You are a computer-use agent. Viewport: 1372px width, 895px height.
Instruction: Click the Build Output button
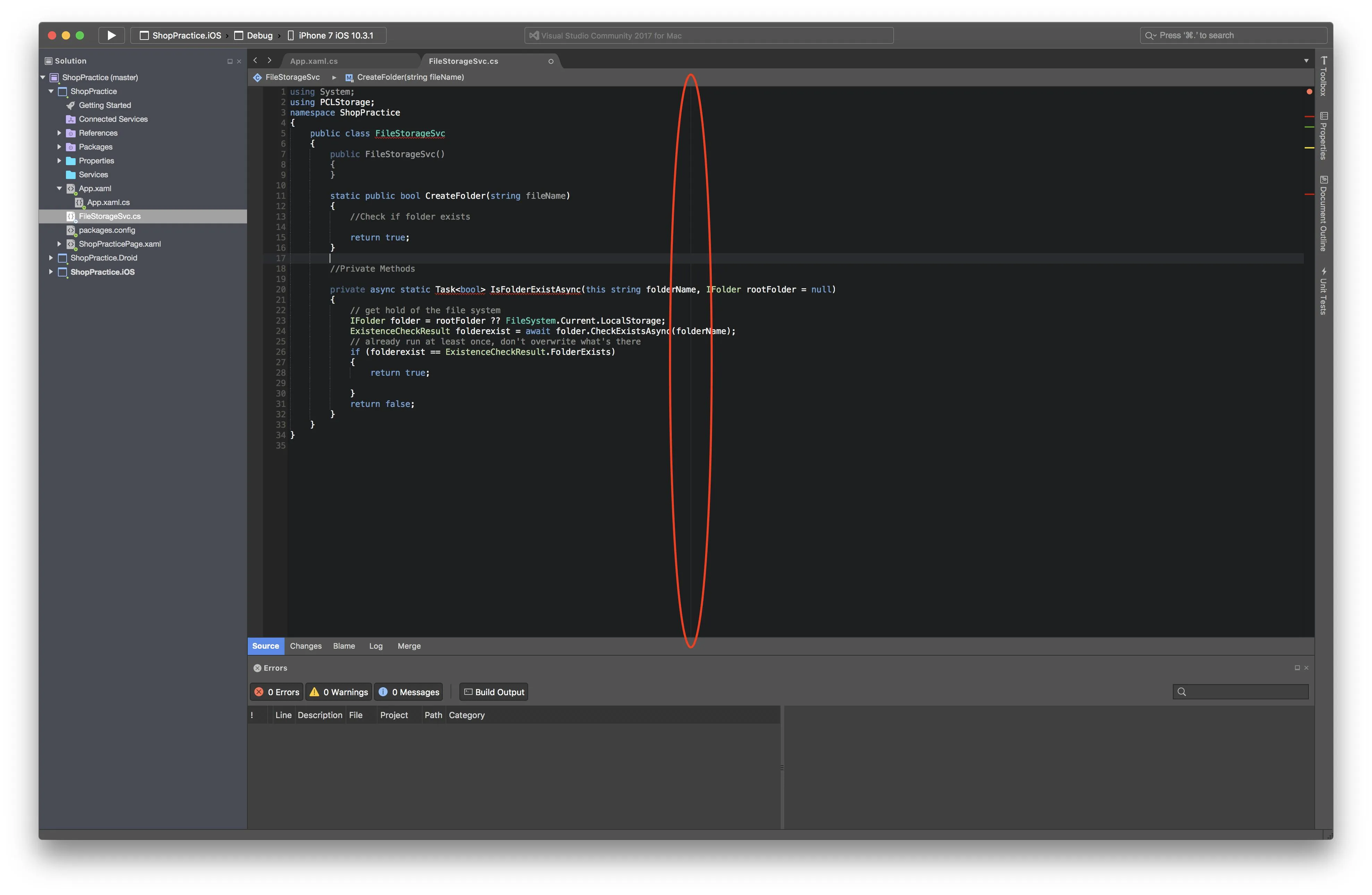494,692
